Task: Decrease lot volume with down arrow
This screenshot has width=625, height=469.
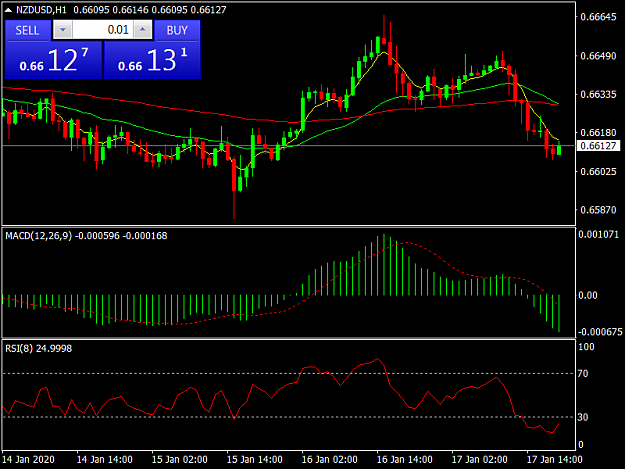Action: point(63,30)
